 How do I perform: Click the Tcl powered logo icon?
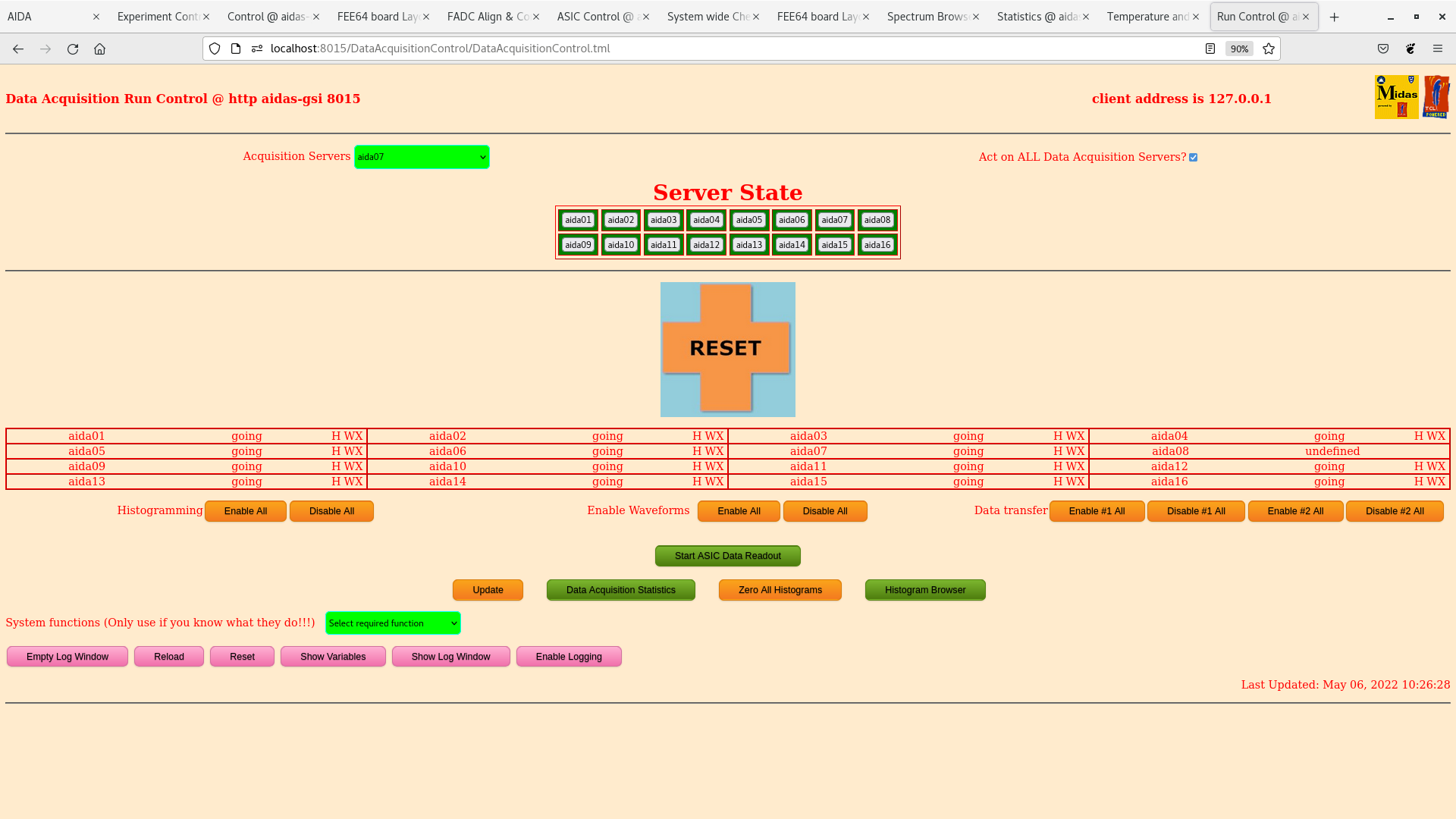1436,97
